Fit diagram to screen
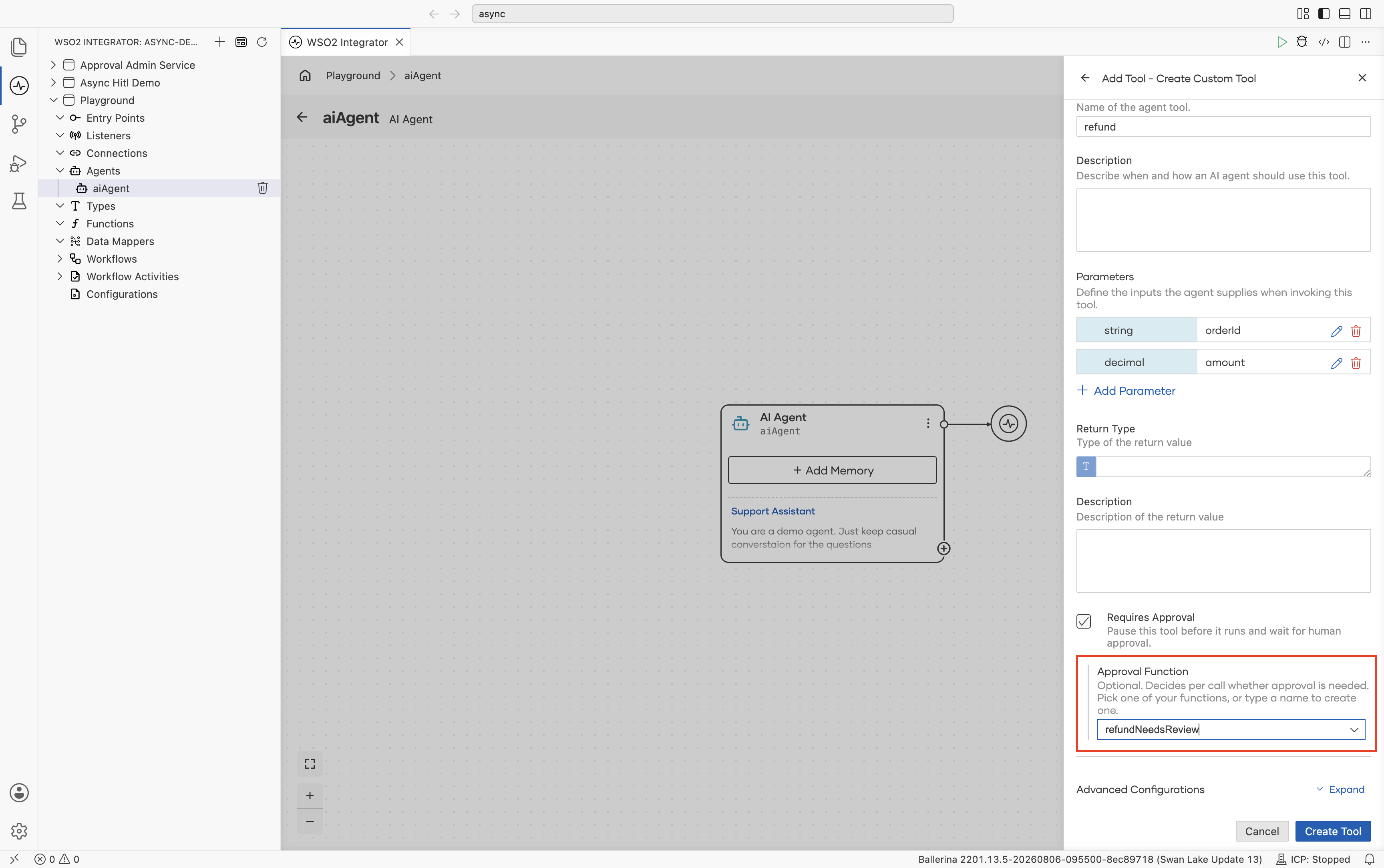Image resolution: width=1384 pixels, height=868 pixels. click(310, 764)
